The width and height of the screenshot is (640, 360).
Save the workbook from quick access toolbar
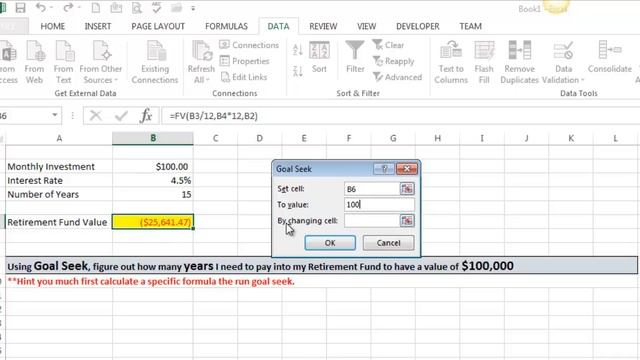(20, 8)
